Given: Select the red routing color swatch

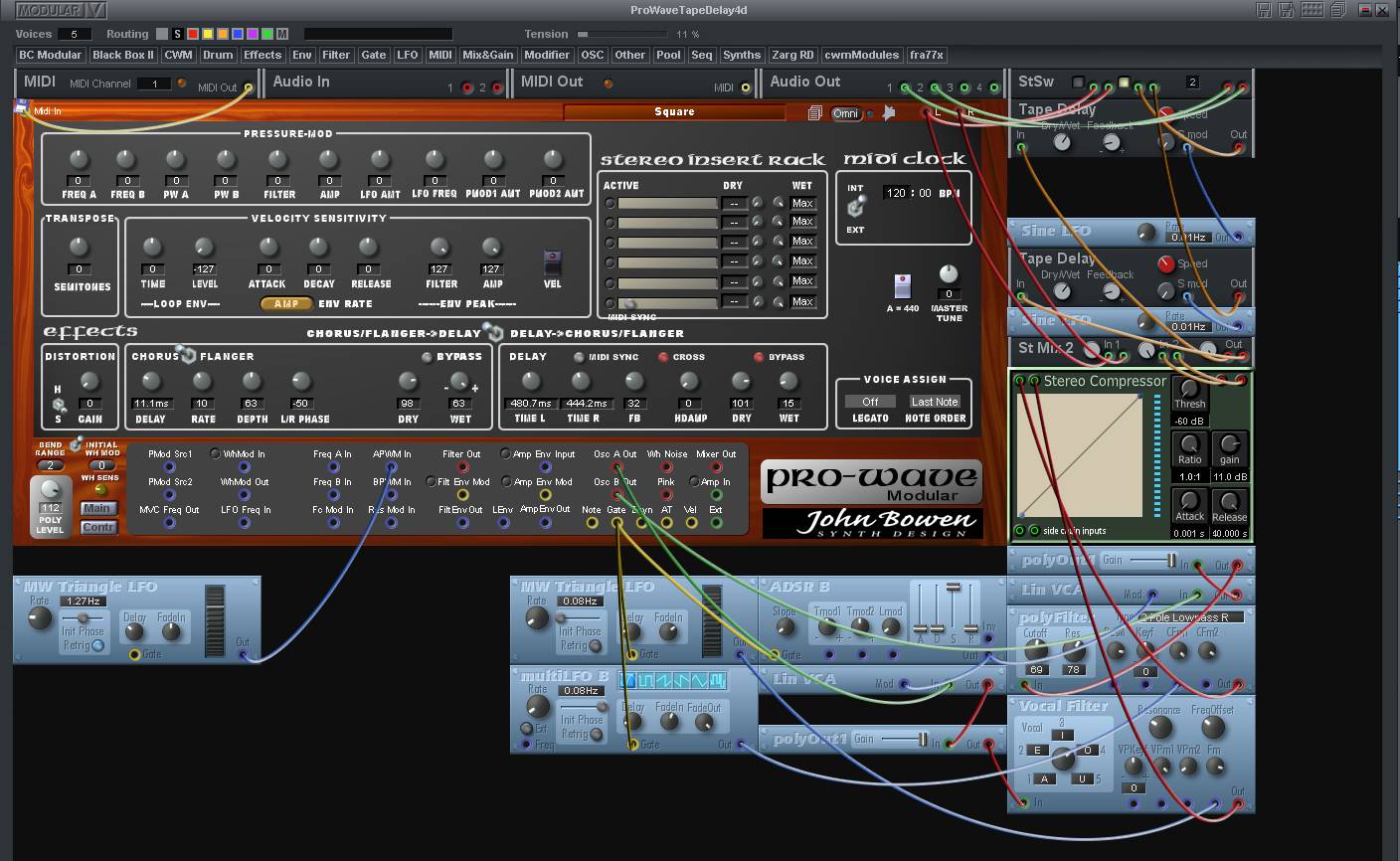Looking at the screenshot, I should [193, 35].
